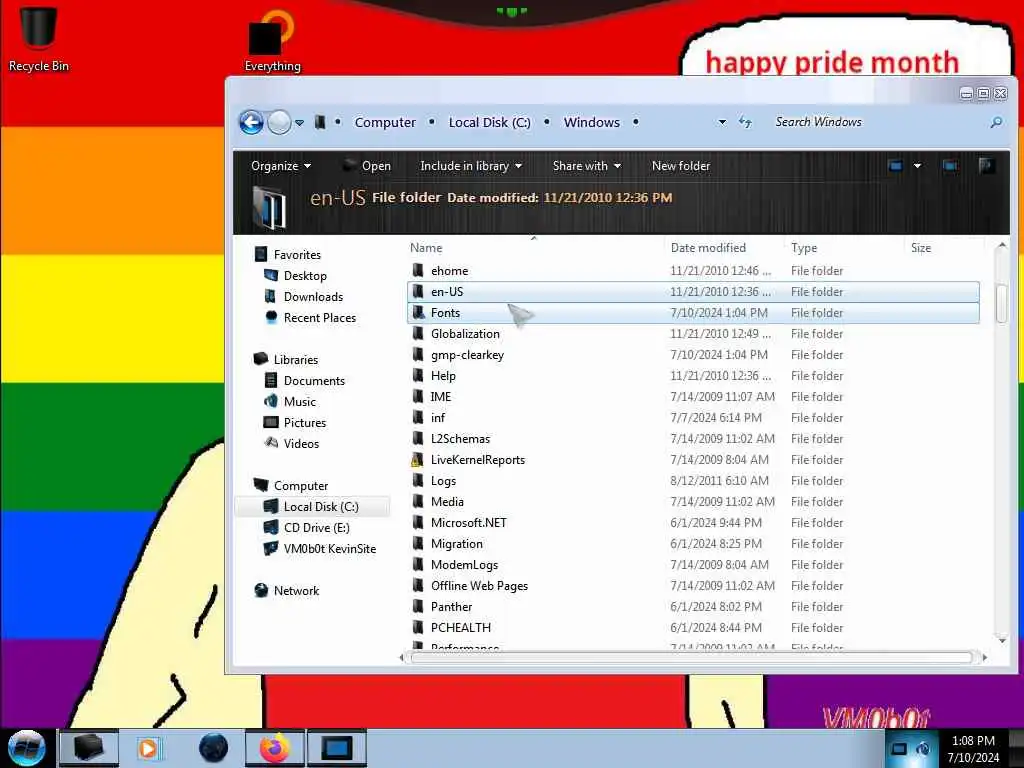Click the Forward navigation button
The image size is (1024, 768).
click(280, 122)
